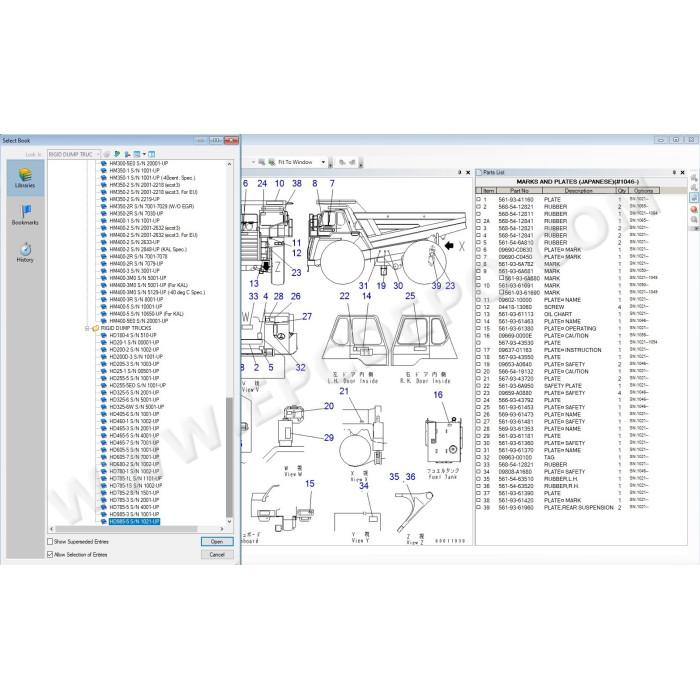Image resolution: width=700 pixels, height=700 pixels.
Task: Click the book tree vertical scrollbar thumb
Action: [x=229, y=456]
